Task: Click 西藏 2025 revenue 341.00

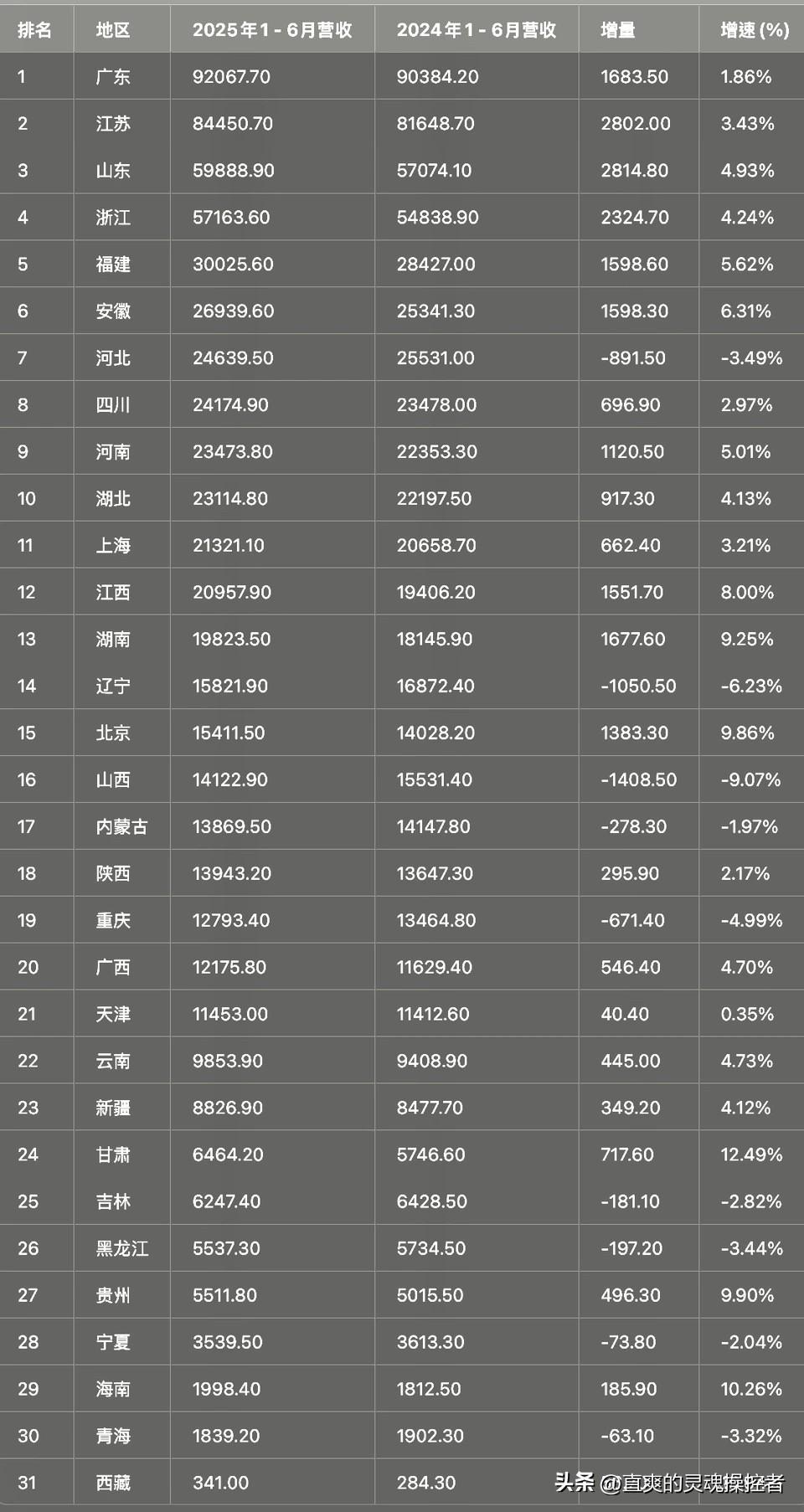Action: coord(220,1484)
